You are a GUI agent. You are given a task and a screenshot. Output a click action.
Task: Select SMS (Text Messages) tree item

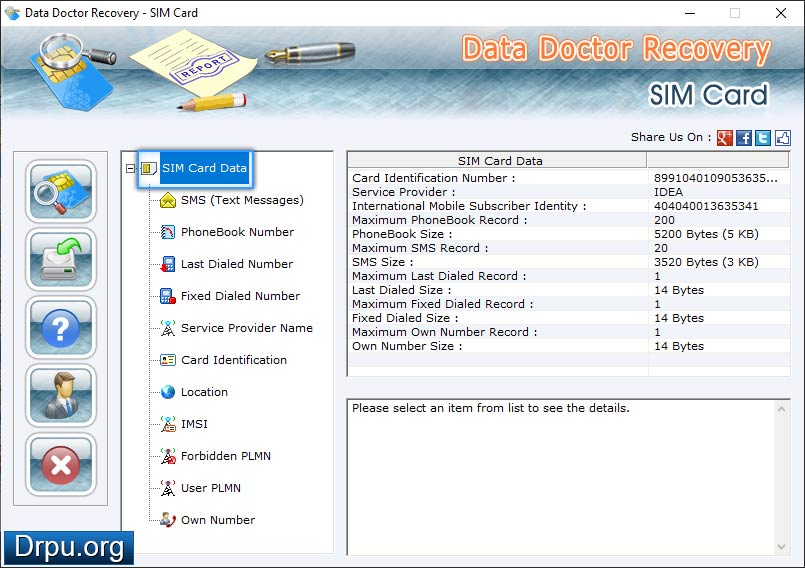[x=242, y=200]
